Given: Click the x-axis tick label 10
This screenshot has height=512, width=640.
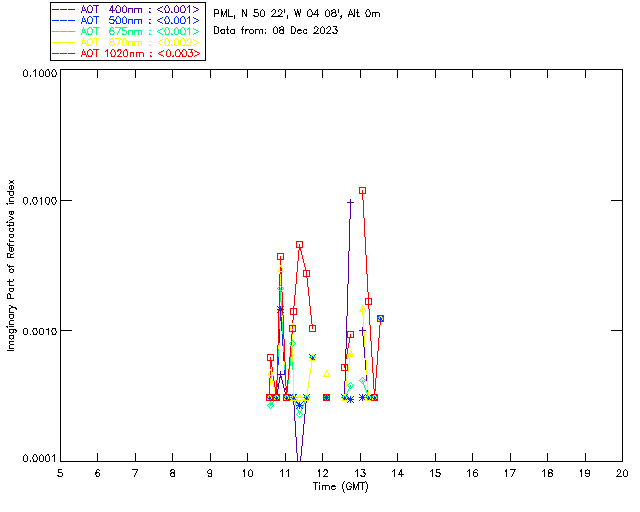Looking at the screenshot, I should (x=247, y=473).
